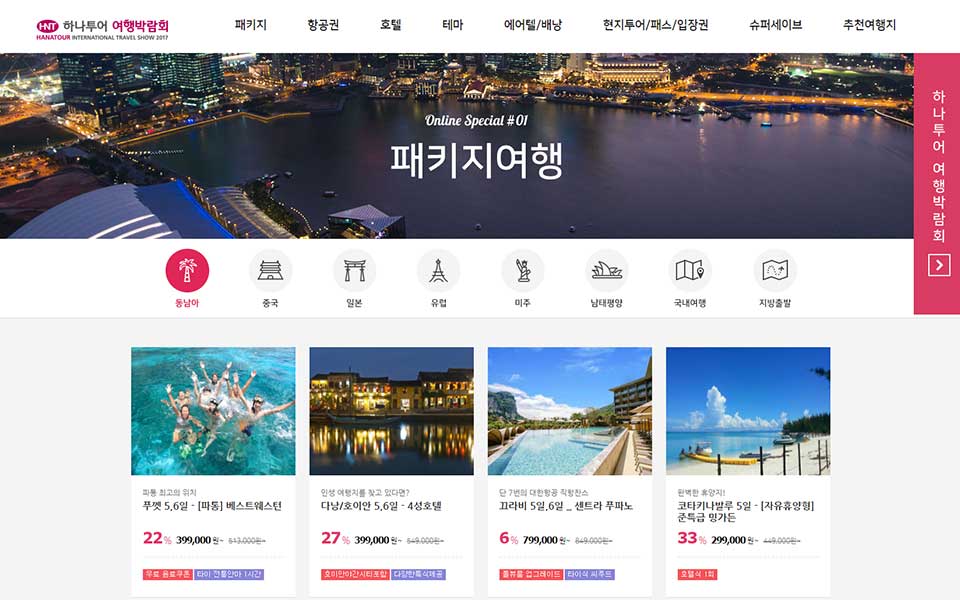The width and height of the screenshot is (960, 600).
Task: Click the 하나투어 여행박람회 logo
Action: [102, 28]
